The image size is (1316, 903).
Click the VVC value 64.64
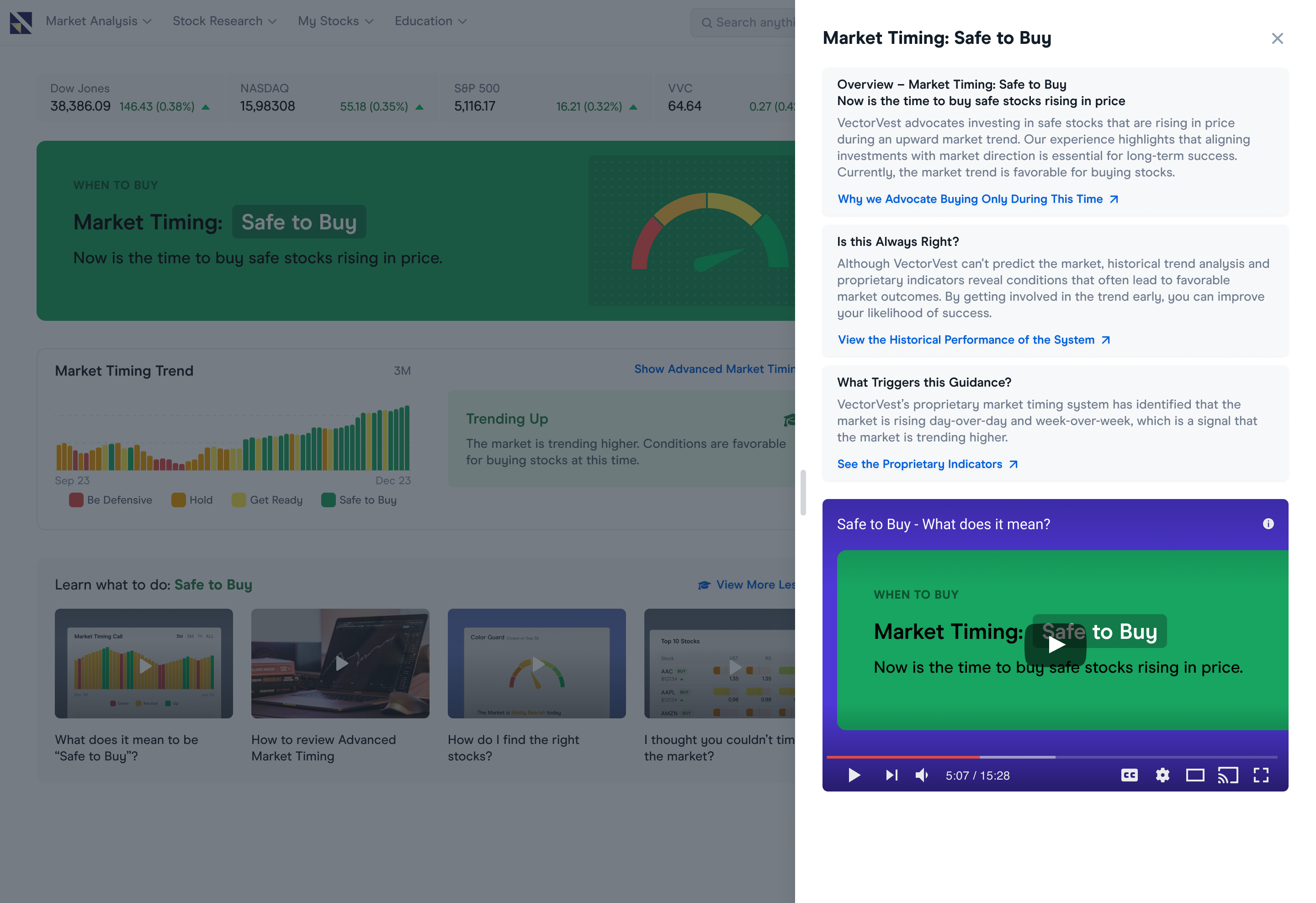(685, 106)
